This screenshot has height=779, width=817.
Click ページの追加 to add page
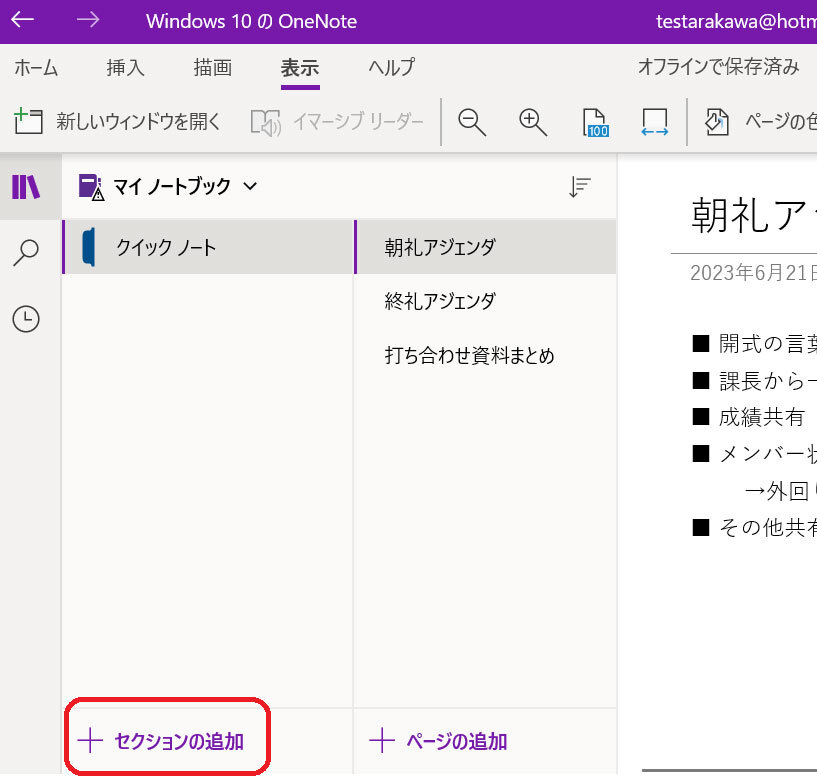coord(440,741)
